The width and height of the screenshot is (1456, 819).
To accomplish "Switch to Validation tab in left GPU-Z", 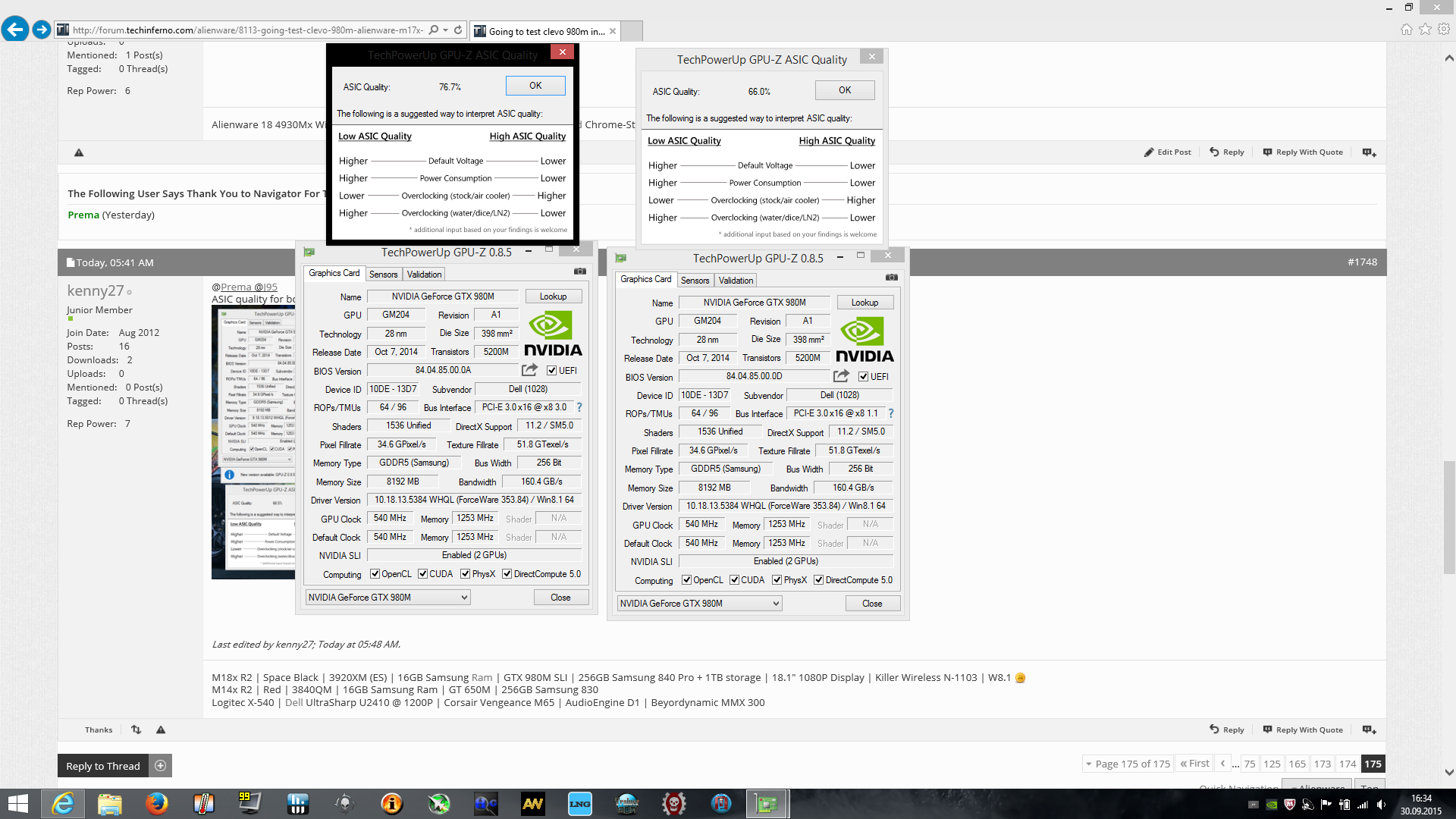I will (424, 275).
